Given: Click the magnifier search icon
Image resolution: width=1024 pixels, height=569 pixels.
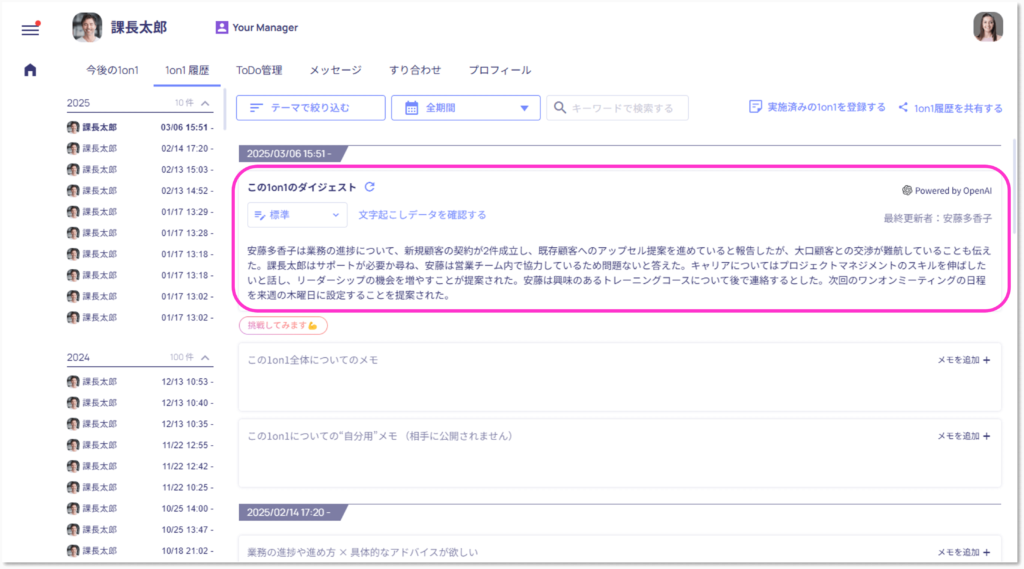Looking at the screenshot, I should [560, 107].
